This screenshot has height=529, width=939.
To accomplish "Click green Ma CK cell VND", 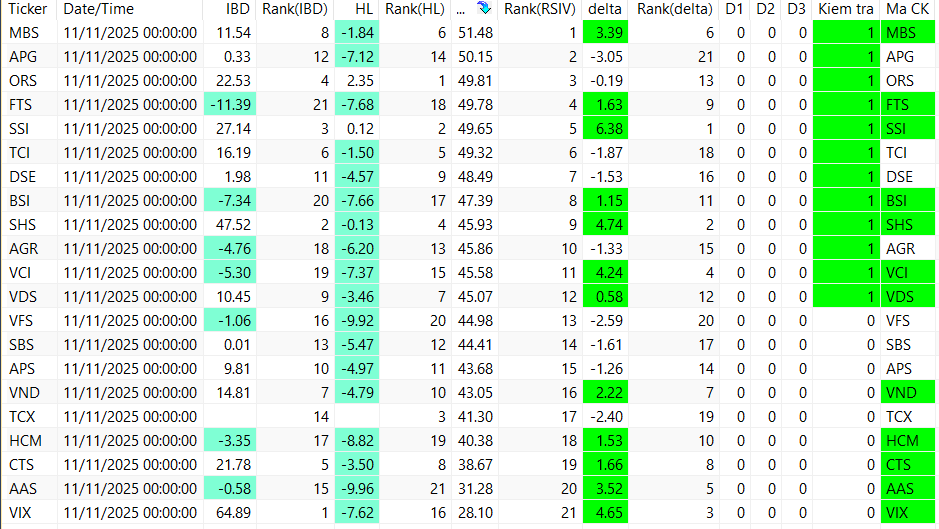I will [x=908, y=392].
